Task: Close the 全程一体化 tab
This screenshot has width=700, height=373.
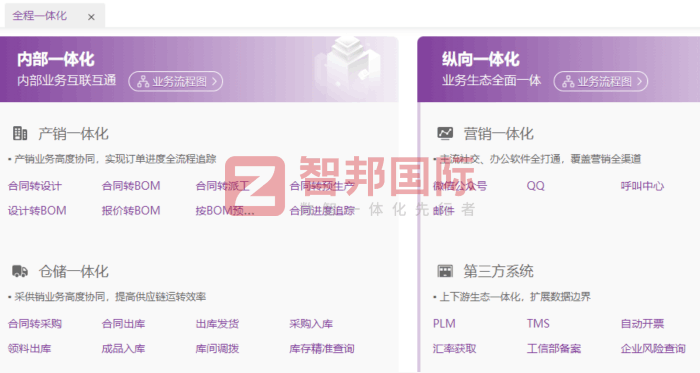Action: pos(91,17)
